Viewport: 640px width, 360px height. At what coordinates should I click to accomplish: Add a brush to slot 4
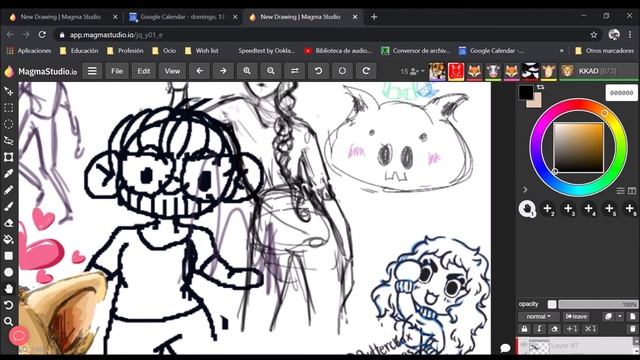click(x=589, y=209)
